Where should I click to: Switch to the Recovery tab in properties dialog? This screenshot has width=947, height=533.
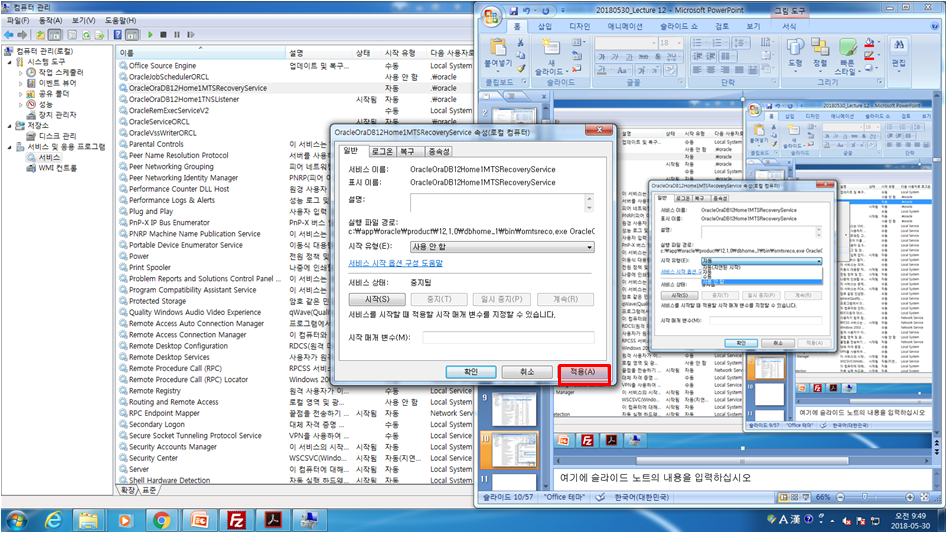click(408, 152)
